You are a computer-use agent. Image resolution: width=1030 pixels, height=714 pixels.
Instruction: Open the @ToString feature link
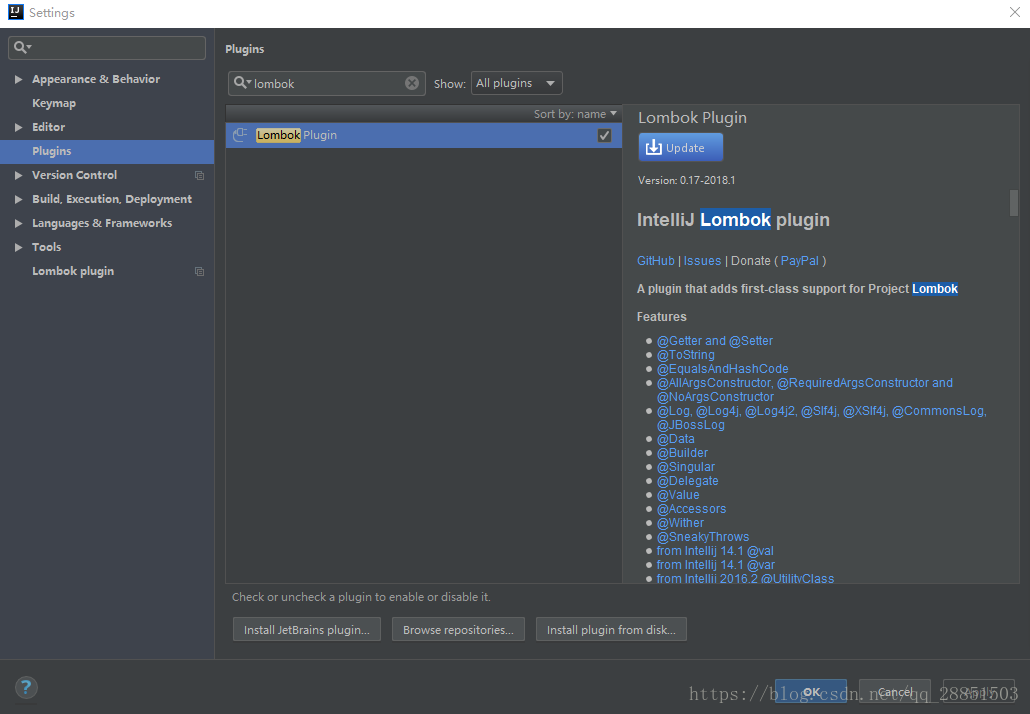tap(685, 355)
